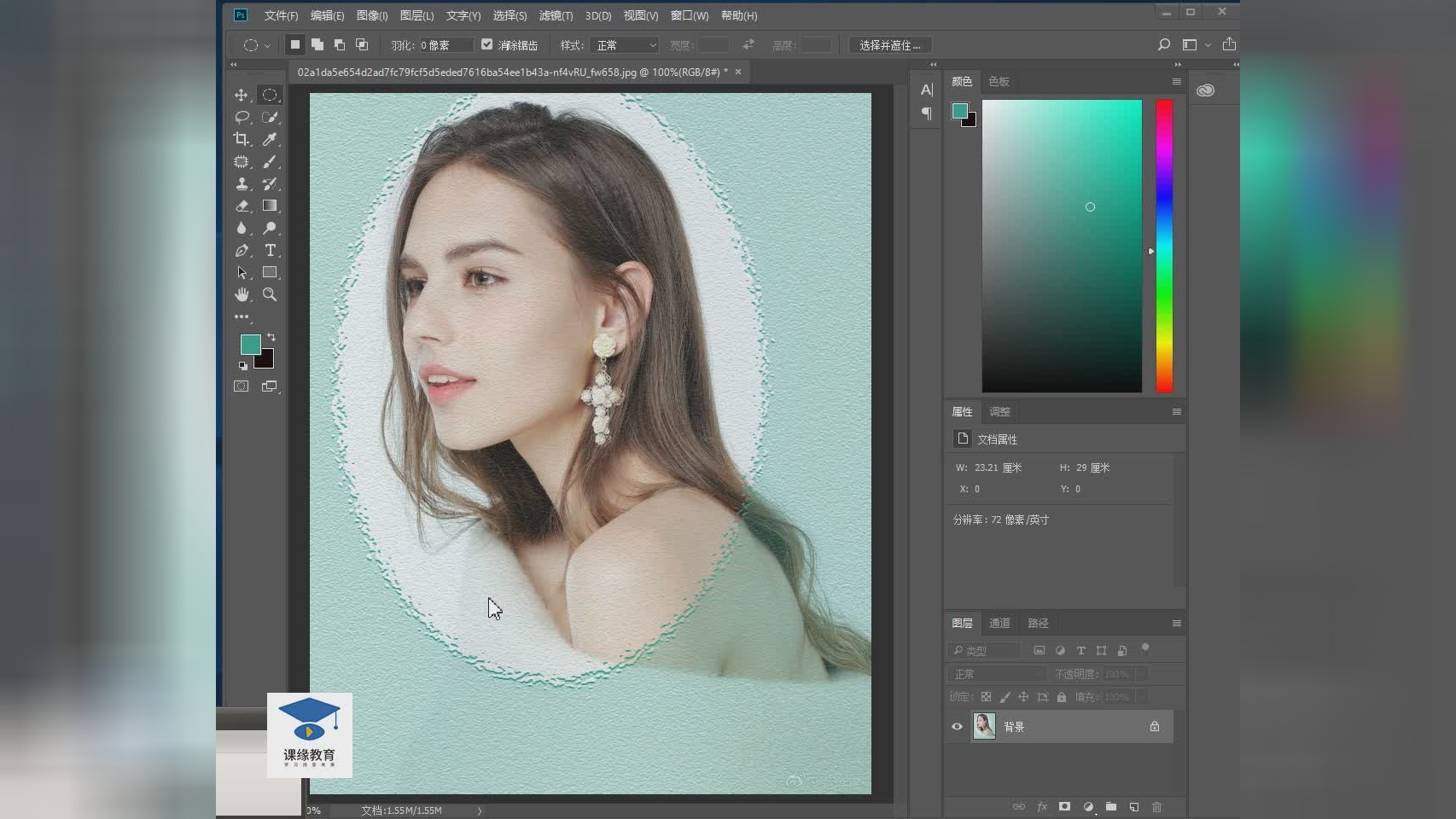Open the 文件(F) menu
The height and width of the screenshot is (819, 1456).
pyautogui.click(x=281, y=15)
